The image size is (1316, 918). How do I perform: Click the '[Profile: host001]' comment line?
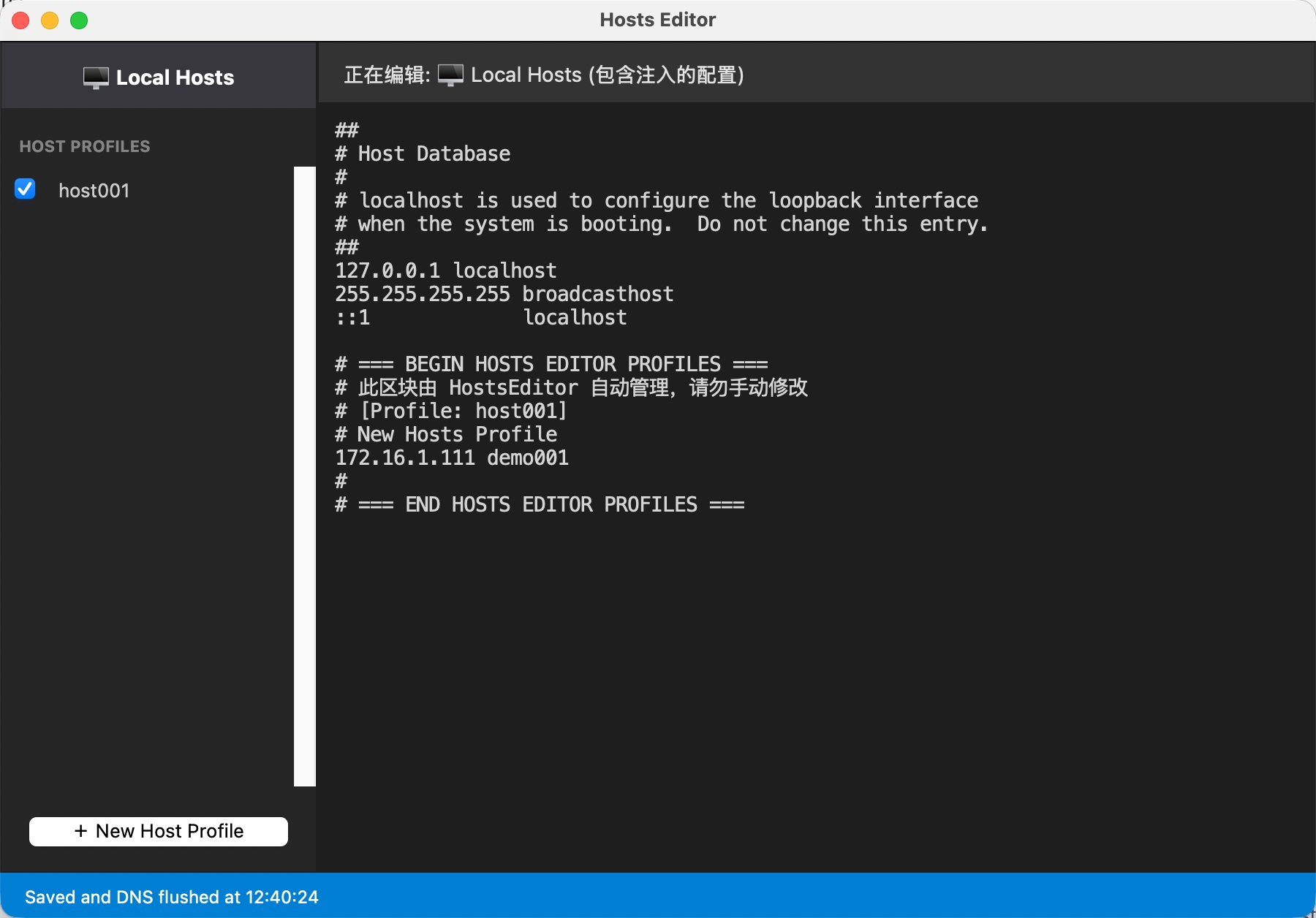451,411
